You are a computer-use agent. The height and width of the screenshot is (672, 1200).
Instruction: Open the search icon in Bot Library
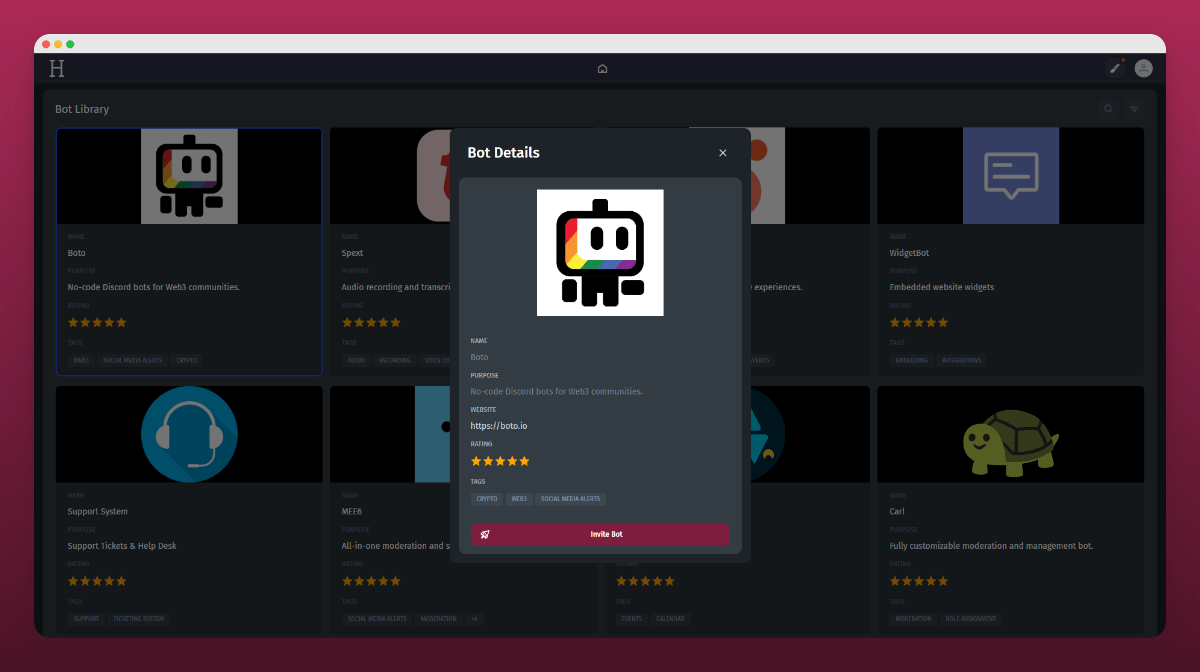click(x=1108, y=109)
